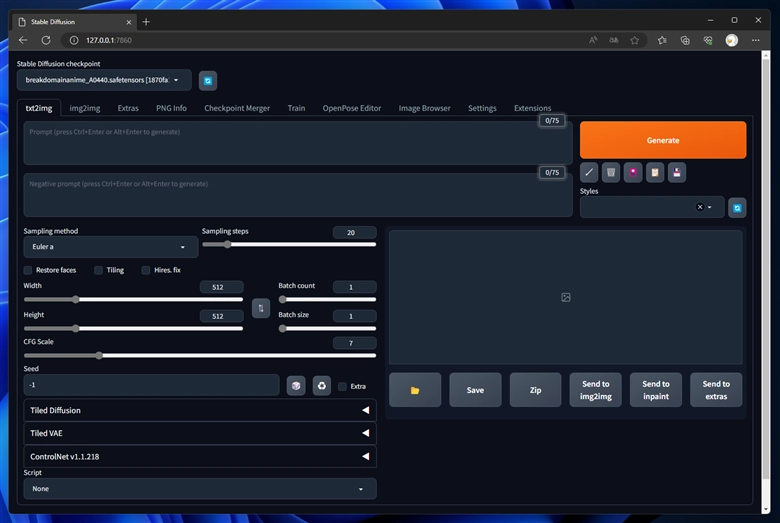Screen dimensions: 780x523
Task: Click into the Negative prompt box
Action: (298, 195)
